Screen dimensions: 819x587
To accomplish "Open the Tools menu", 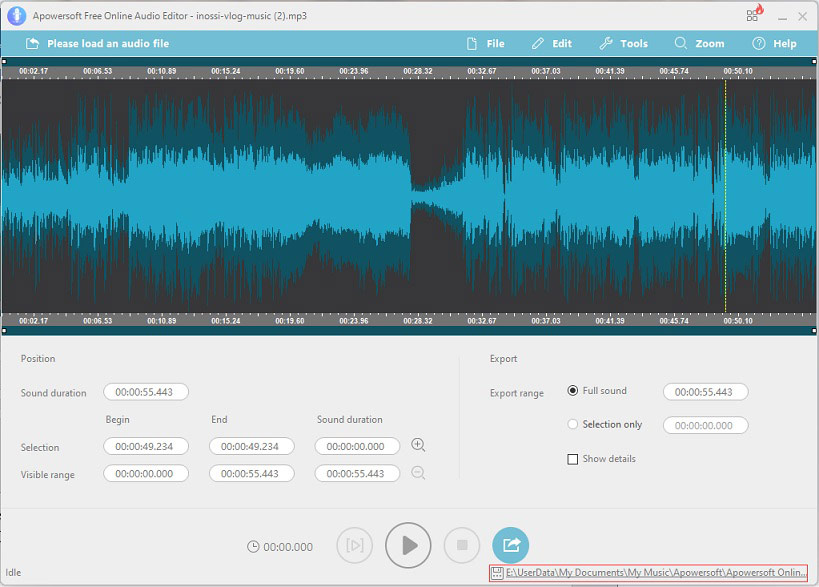I will (624, 44).
